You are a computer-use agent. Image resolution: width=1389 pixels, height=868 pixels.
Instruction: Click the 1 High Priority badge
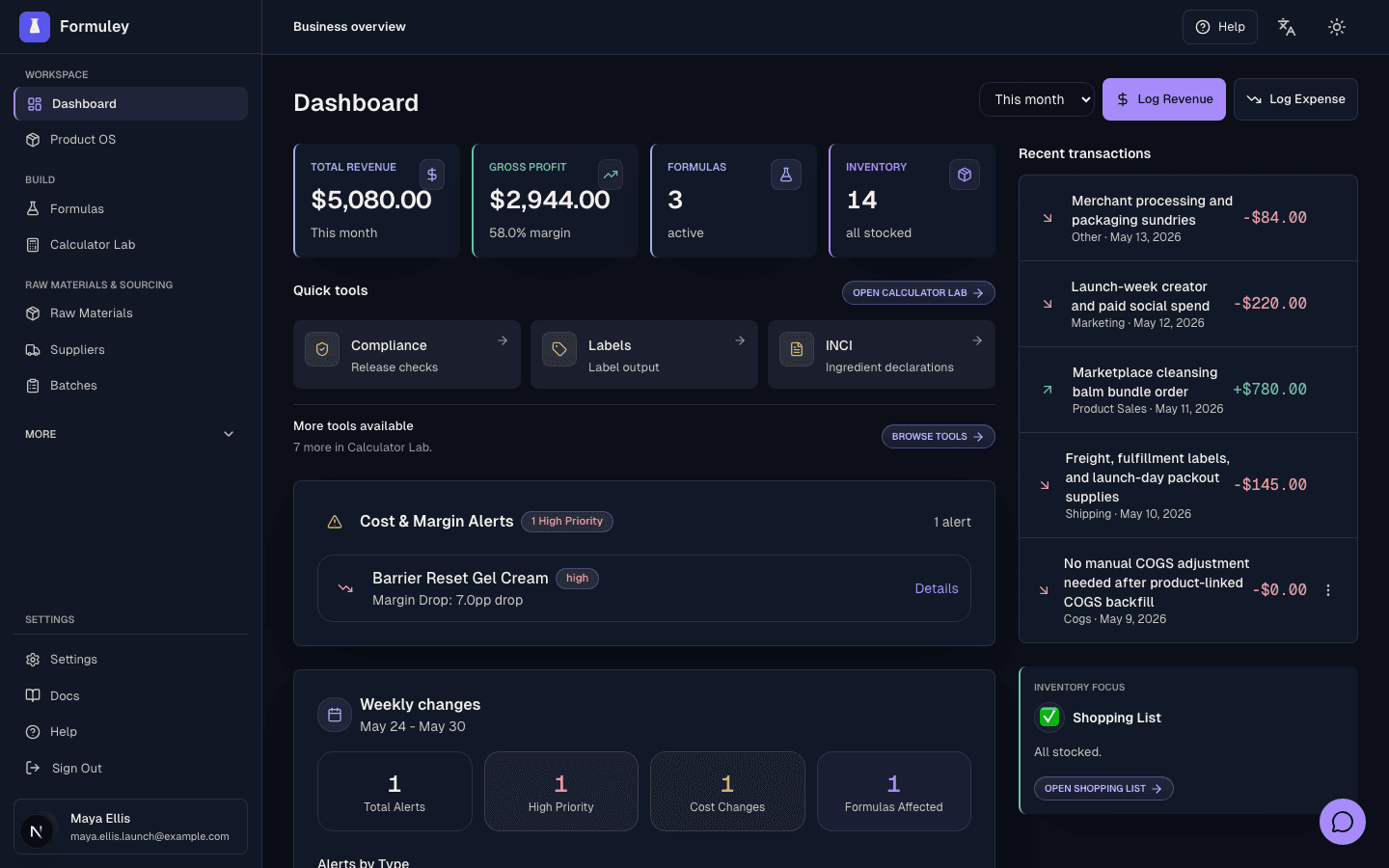(x=567, y=522)
